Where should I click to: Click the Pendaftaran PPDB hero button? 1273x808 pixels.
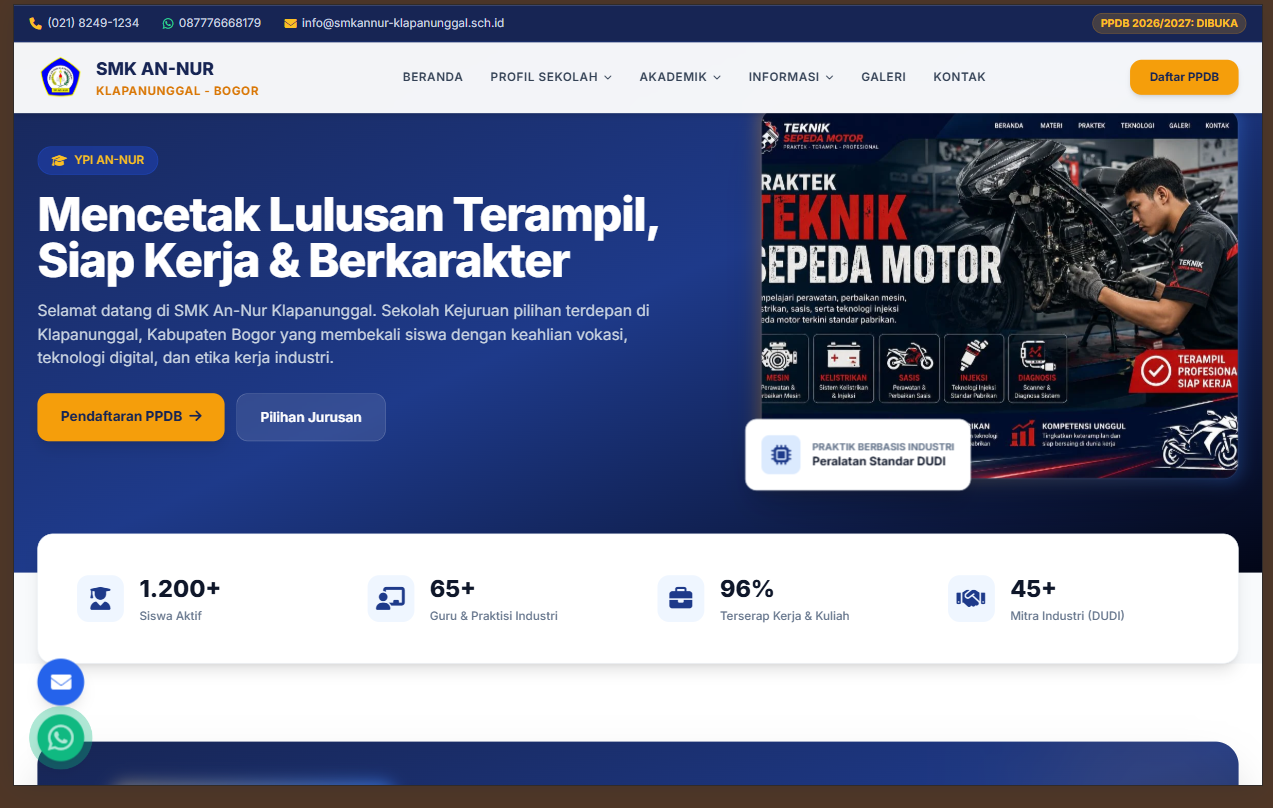pos(131,417)
